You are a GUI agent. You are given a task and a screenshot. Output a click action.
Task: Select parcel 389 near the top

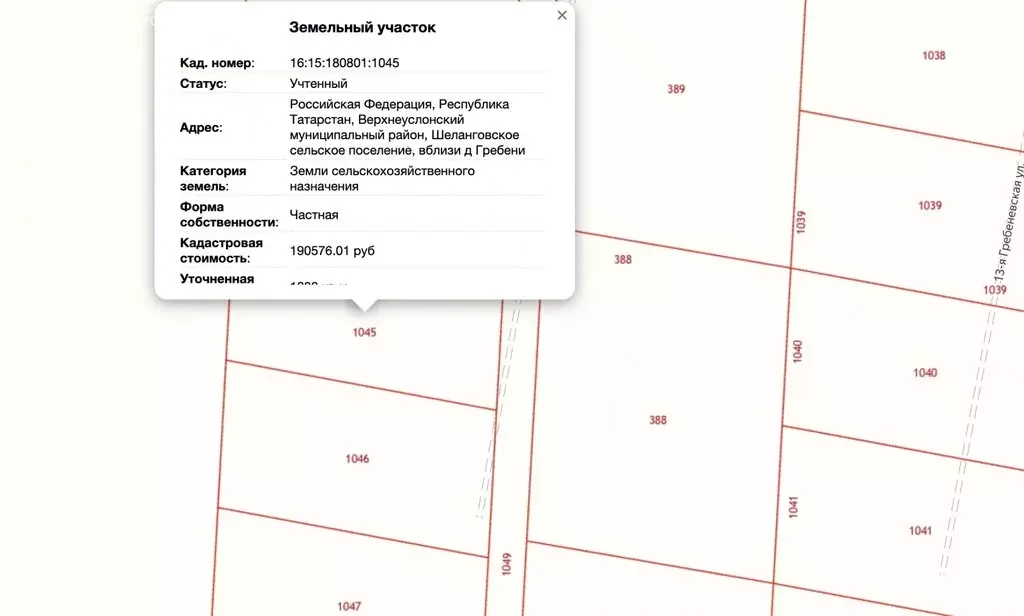(676, 88)
